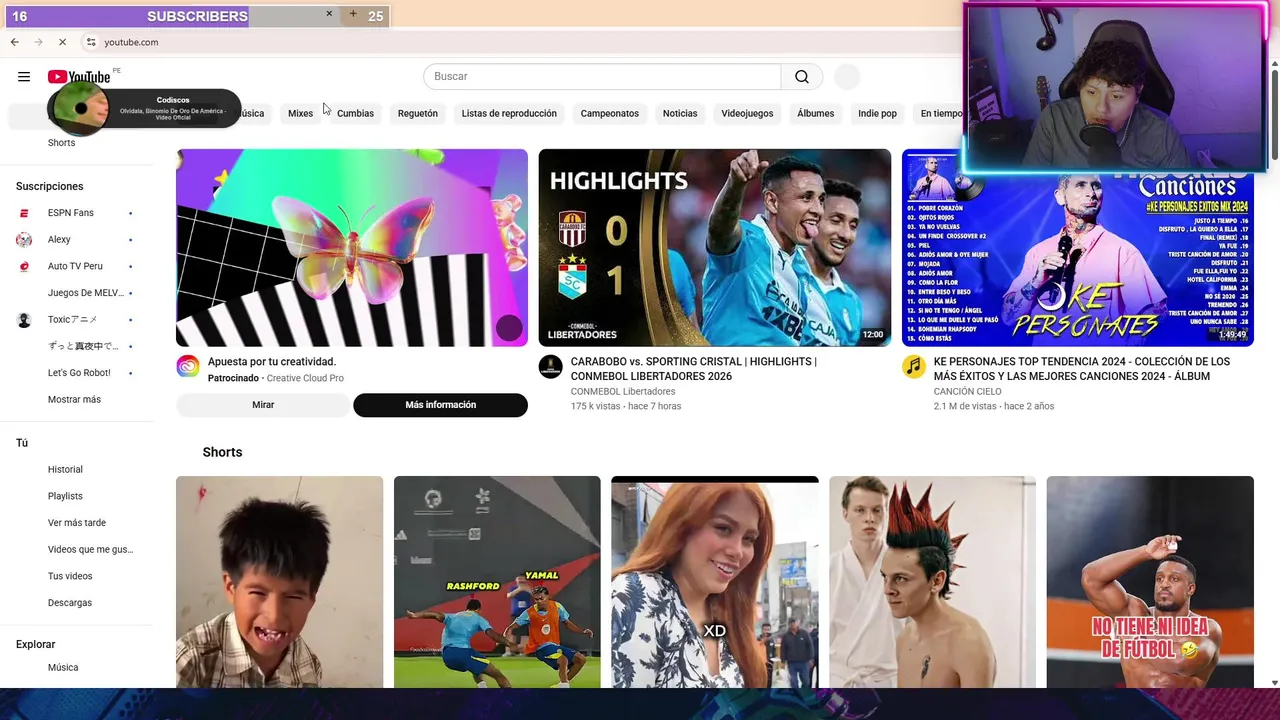Screen dimensions: 1280x720
Task: Open Alexy channel avatar in subscriptions
Action: 24,240
